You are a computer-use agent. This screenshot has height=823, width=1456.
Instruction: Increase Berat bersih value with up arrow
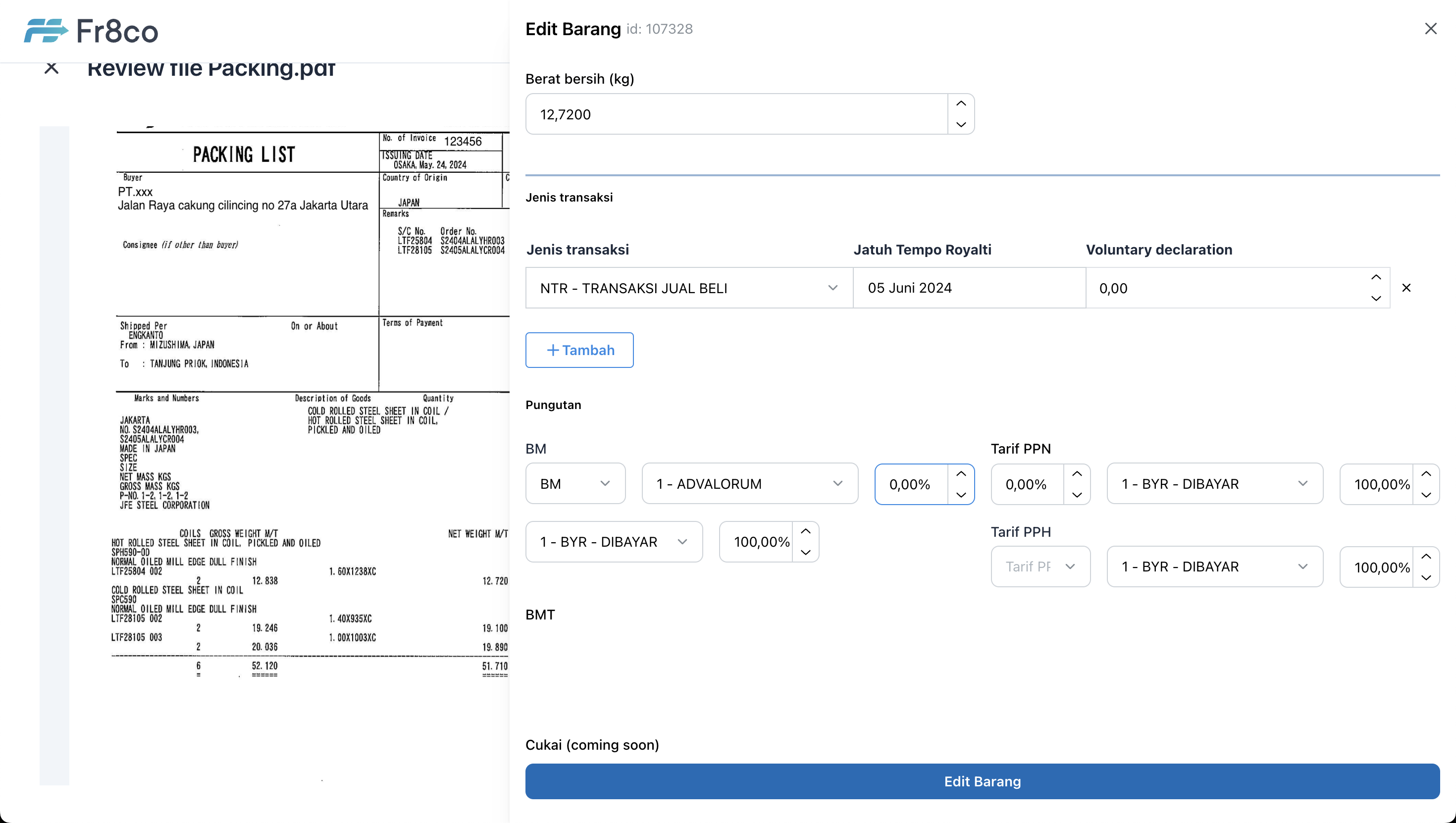(x=961, y=103)
